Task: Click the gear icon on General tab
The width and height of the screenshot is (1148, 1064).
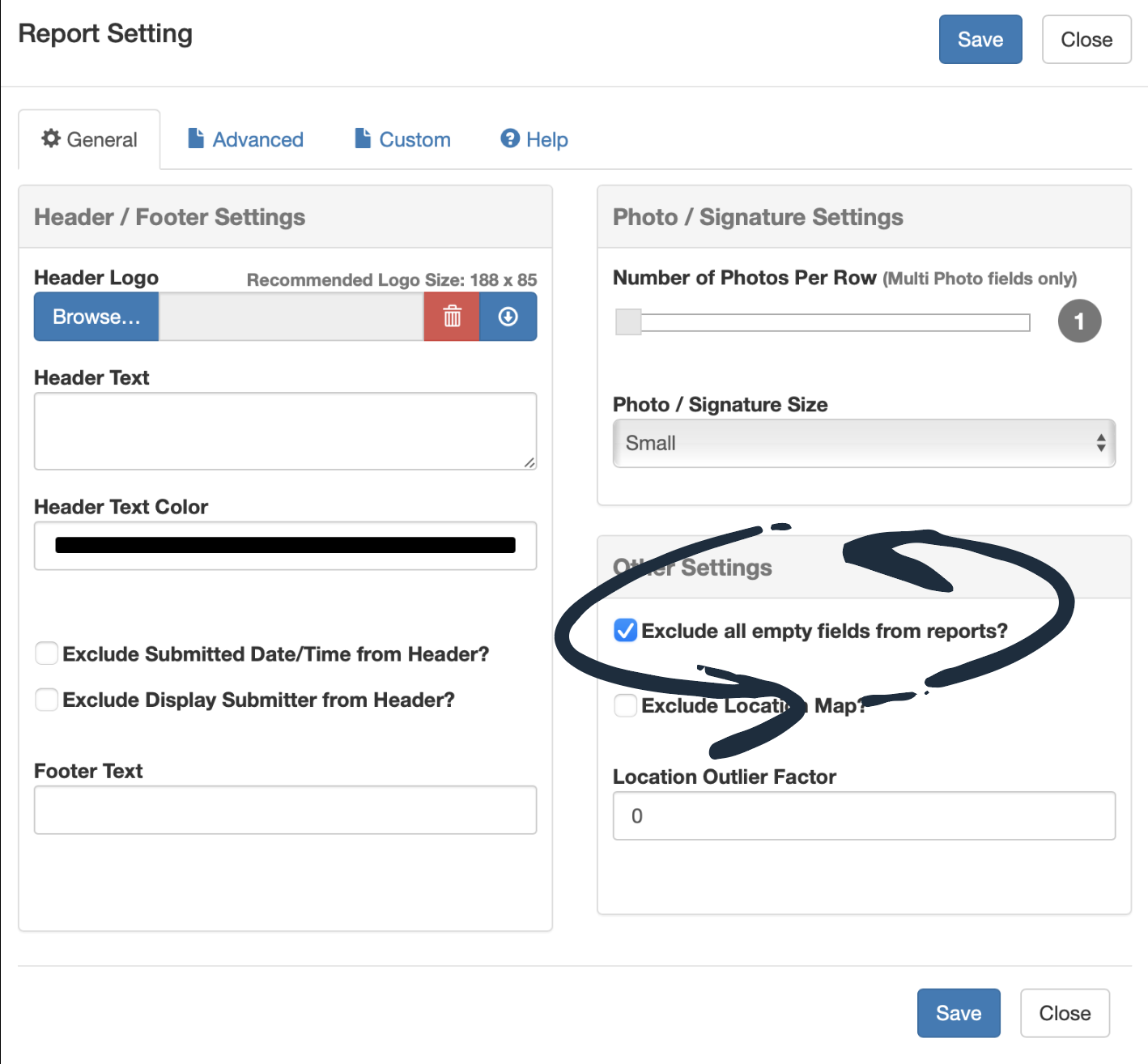Action: click(x=51, y=138)
